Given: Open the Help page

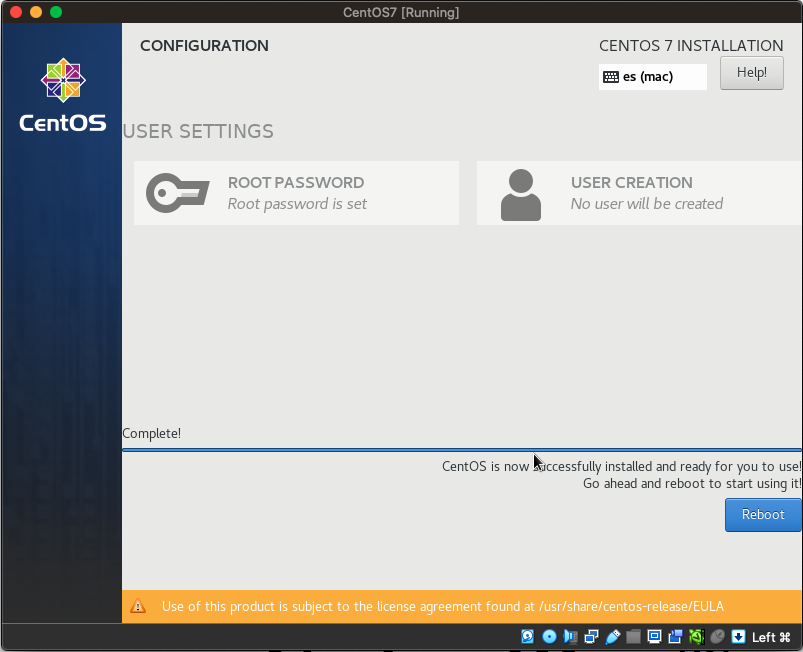Looking at the screenshot, I should 751,73.
